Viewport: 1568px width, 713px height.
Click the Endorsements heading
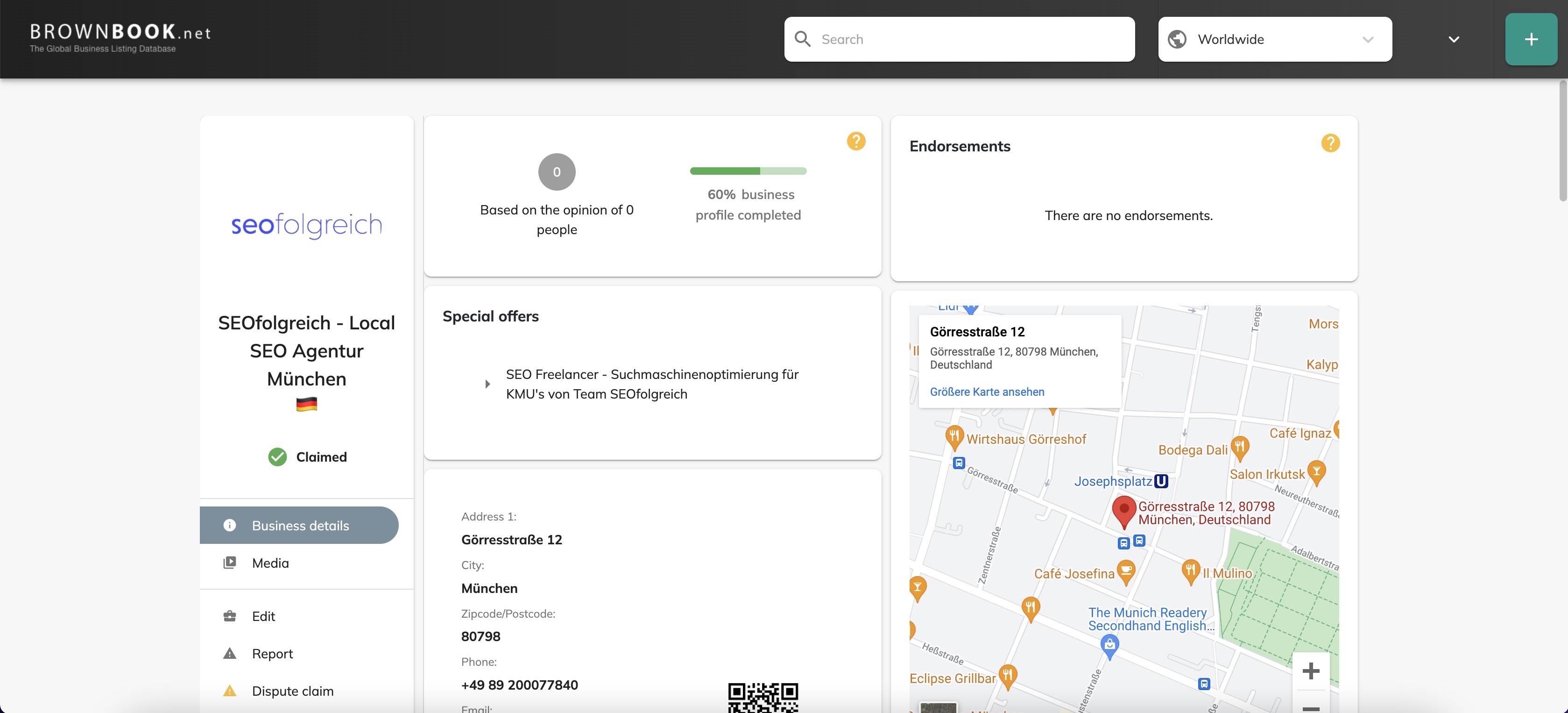(959, 146)
